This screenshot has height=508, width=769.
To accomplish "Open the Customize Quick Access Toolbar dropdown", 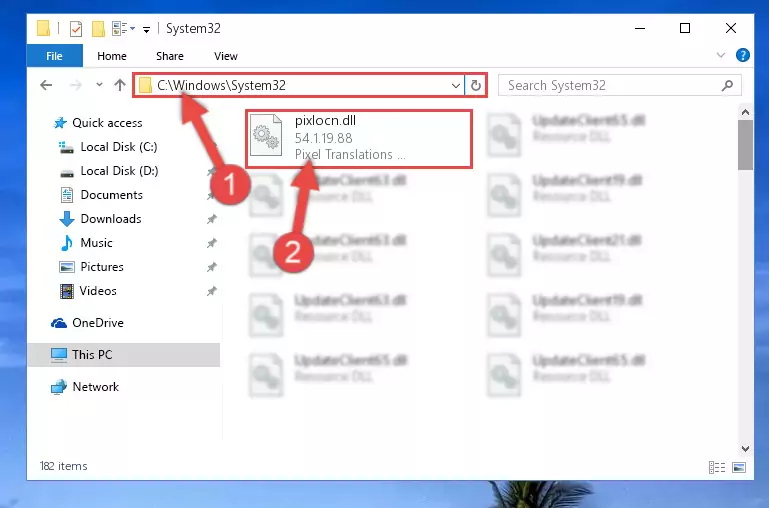I will pyautogui.click(x=146, y=30).
